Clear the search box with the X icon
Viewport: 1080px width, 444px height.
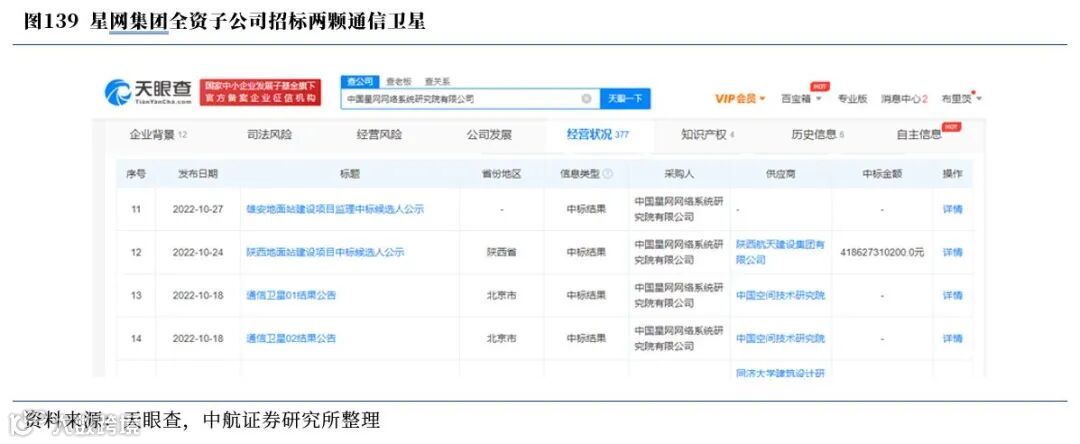[x=586, y=99]
